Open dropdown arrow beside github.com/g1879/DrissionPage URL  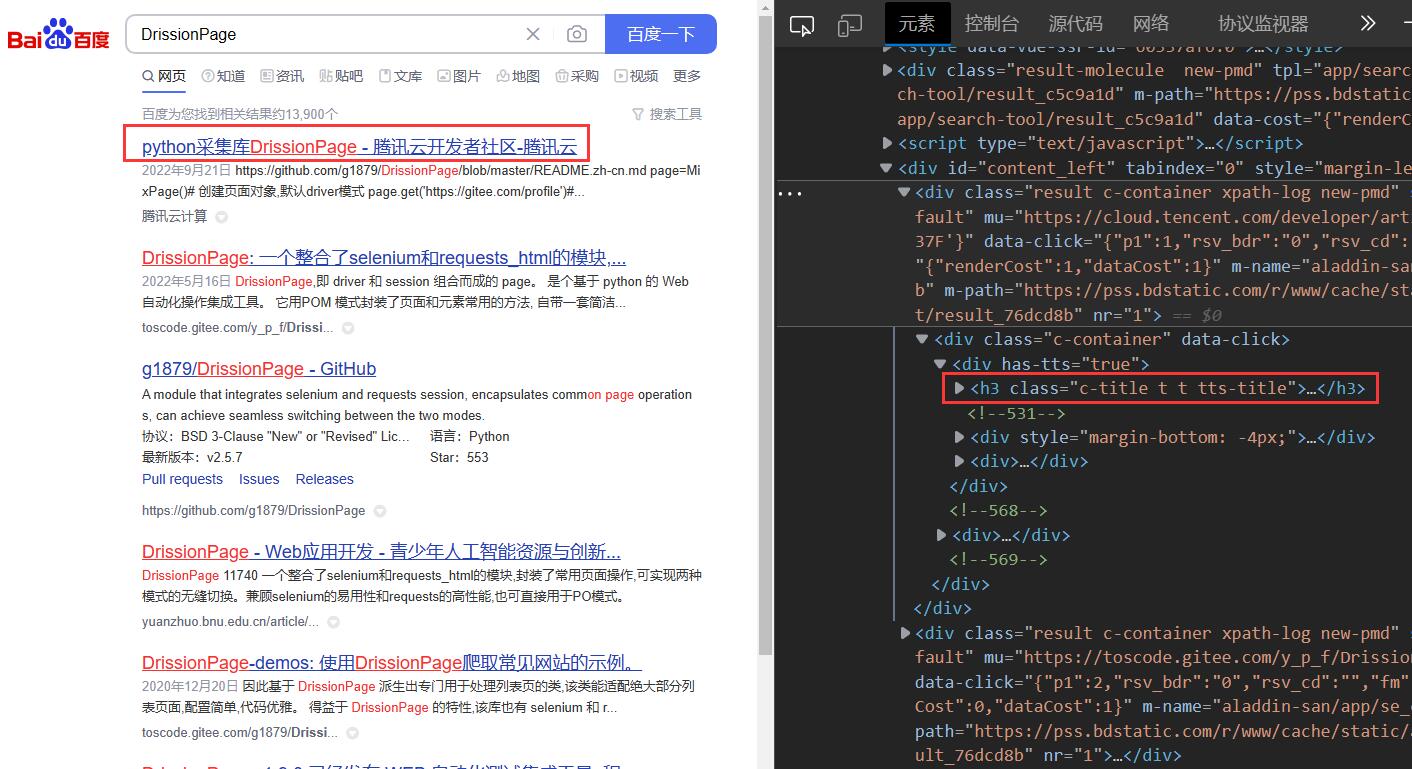[380, 511]
